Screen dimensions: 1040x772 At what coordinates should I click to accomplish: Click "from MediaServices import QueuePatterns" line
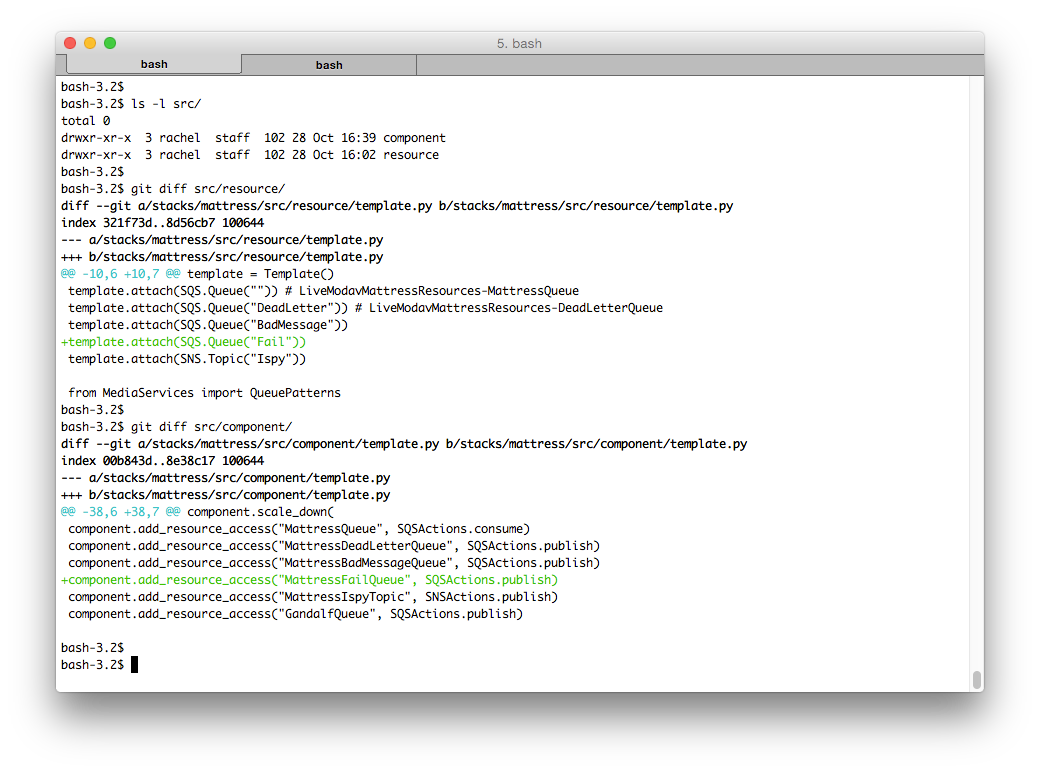(204, 393)
